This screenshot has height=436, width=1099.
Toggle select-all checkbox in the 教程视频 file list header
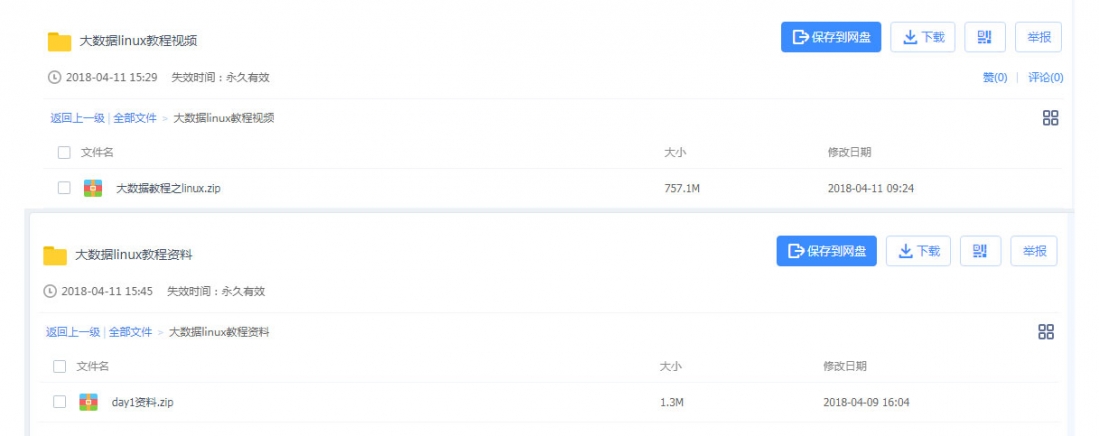click(64, 152)
